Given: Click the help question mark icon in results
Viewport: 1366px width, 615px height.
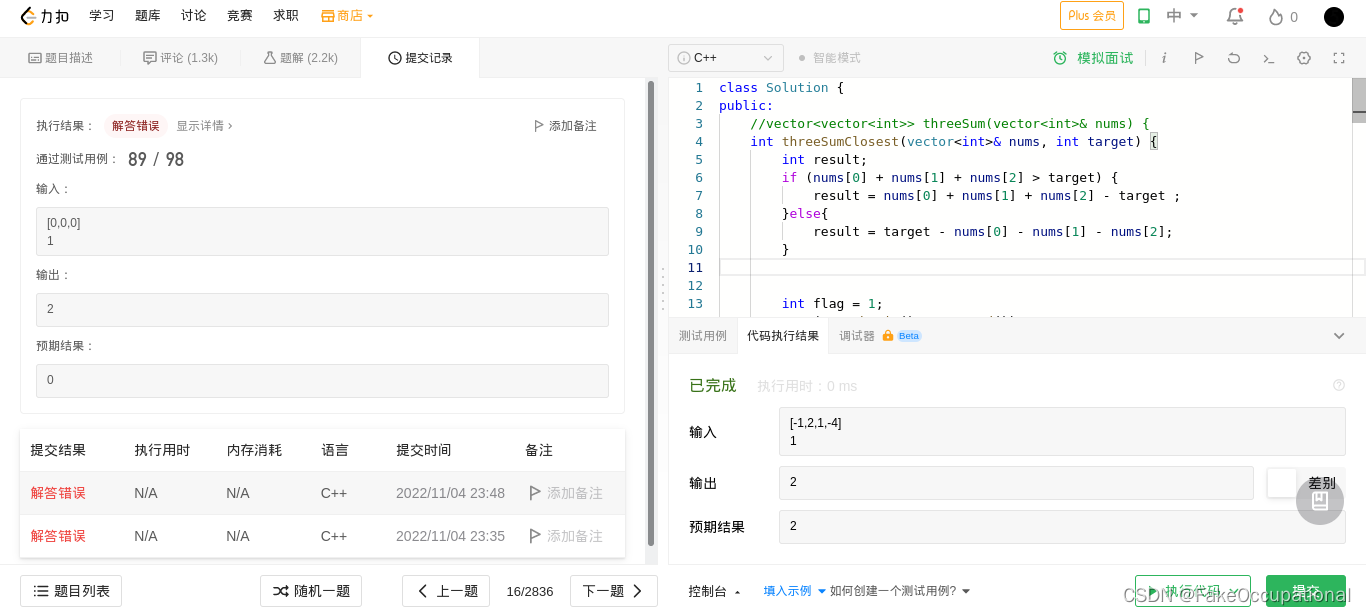Looking at the screenshot, I should click(1339, 385).
